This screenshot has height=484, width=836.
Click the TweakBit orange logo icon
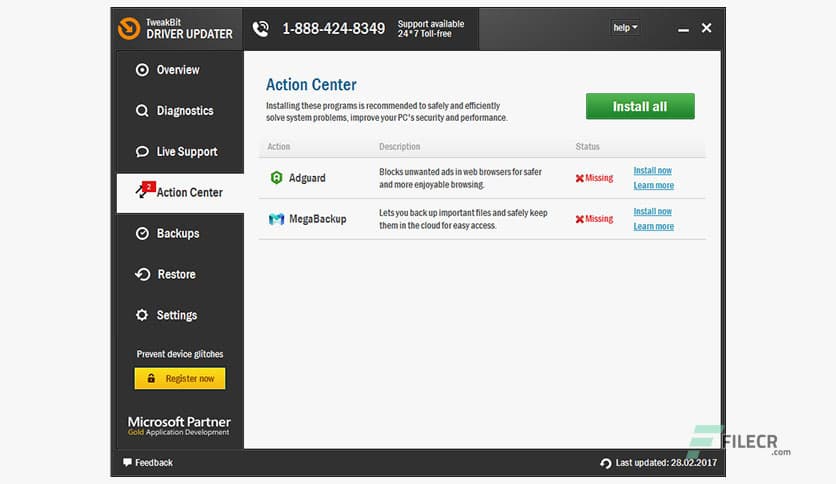(x=129, y=28)
